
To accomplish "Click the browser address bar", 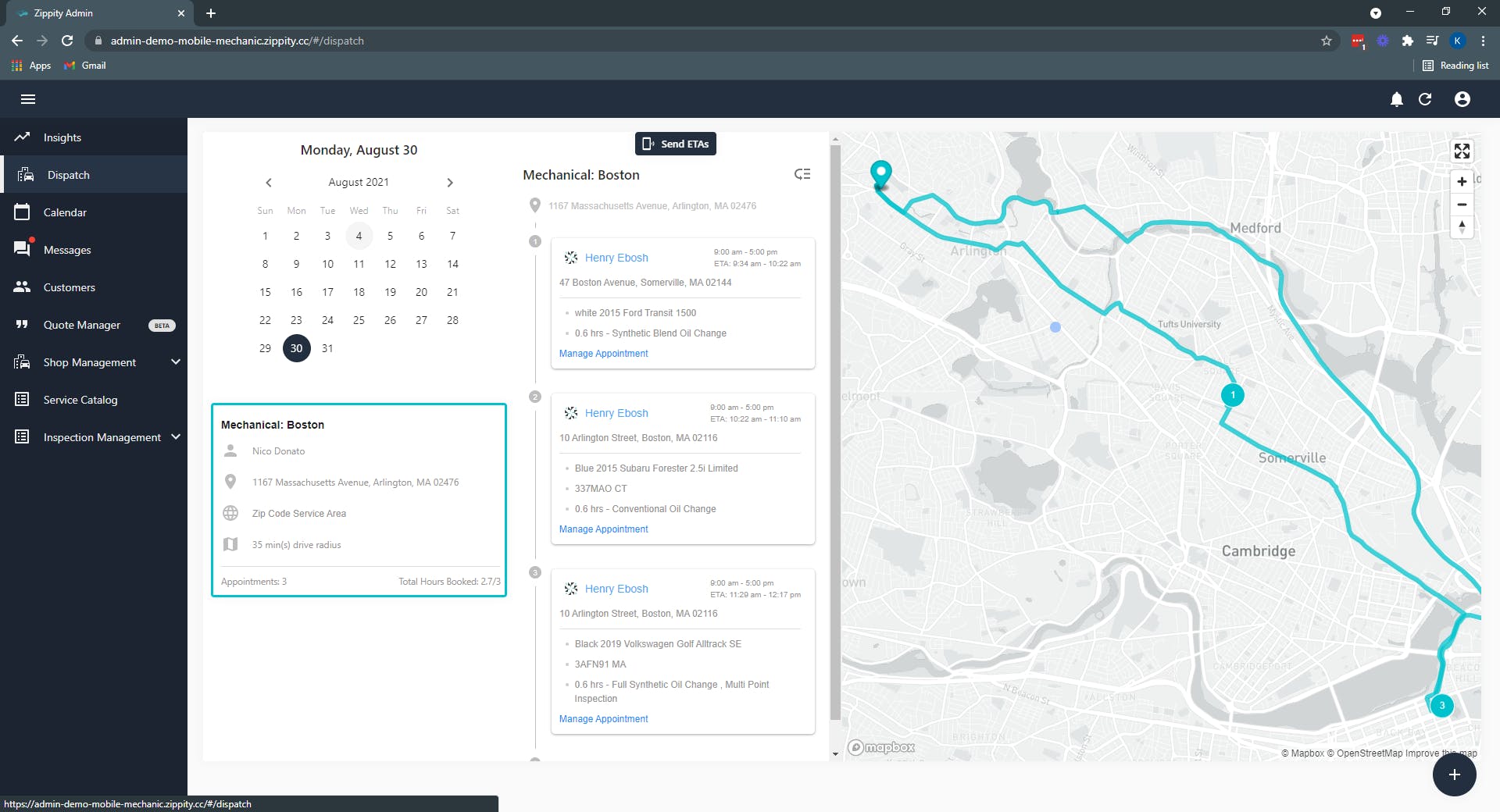I will 703,41.
